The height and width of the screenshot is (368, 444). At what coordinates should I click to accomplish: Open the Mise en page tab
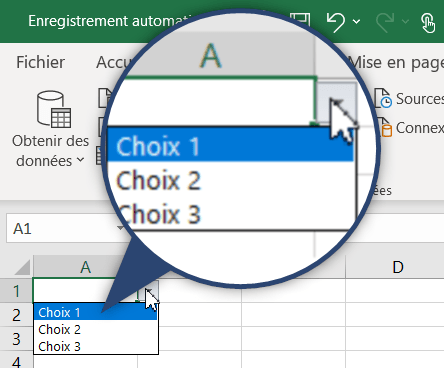click(x=396, y=63)
